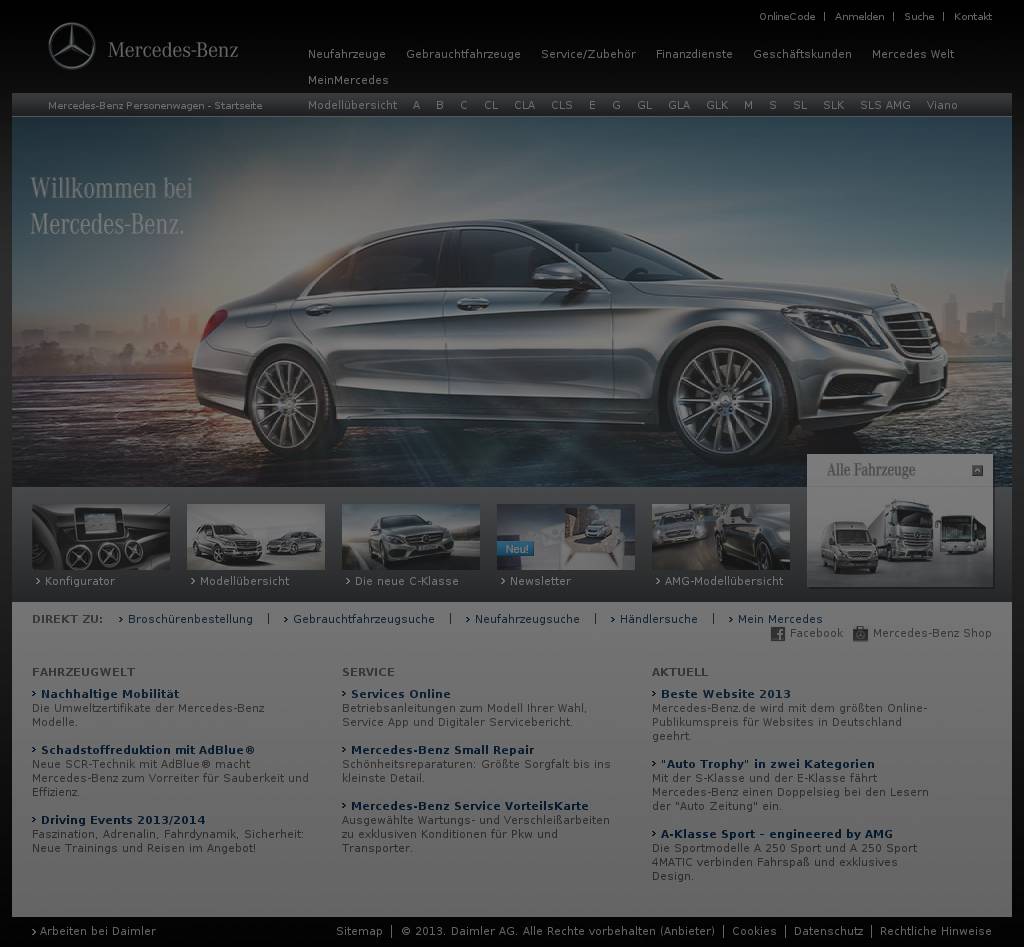Click the Mercedes-Benz star logo

(x=72, y=47)
